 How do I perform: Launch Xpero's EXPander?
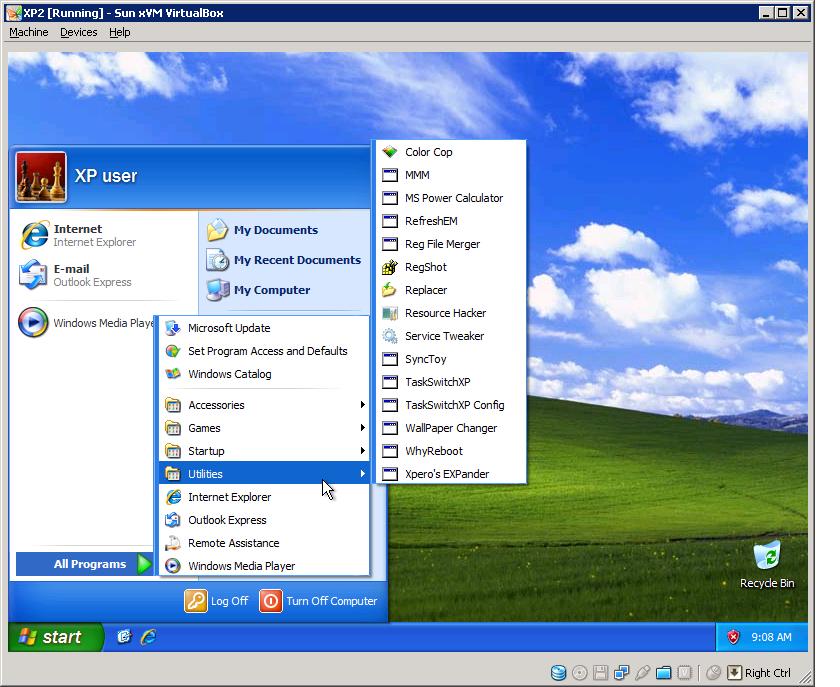[x=451, y=474]
